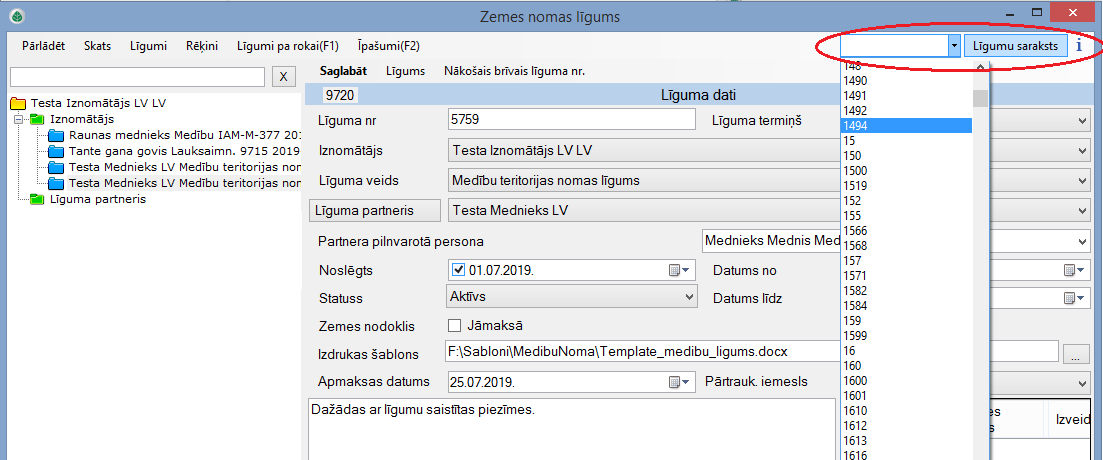
Task: Click into the contract notes text area
Action: pos(571,430)
